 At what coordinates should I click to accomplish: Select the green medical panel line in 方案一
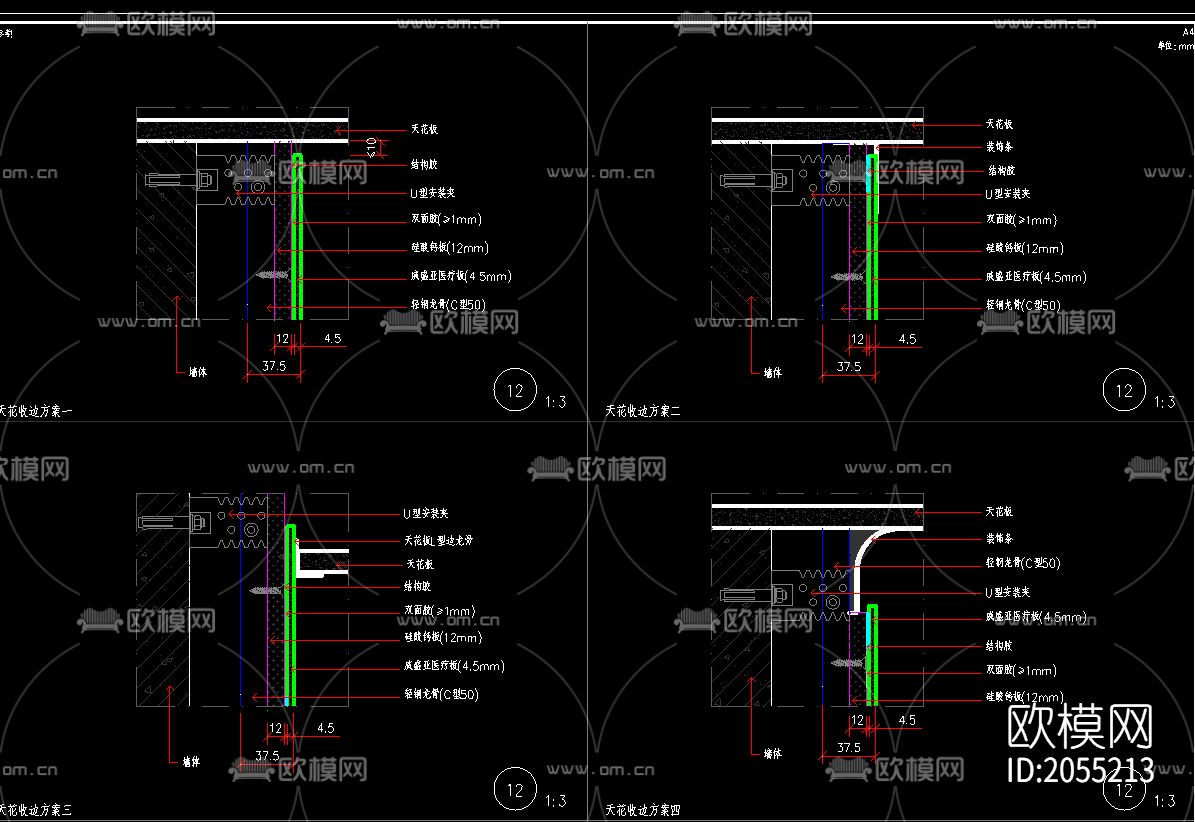pyautogui.click(x=297, y=236)
